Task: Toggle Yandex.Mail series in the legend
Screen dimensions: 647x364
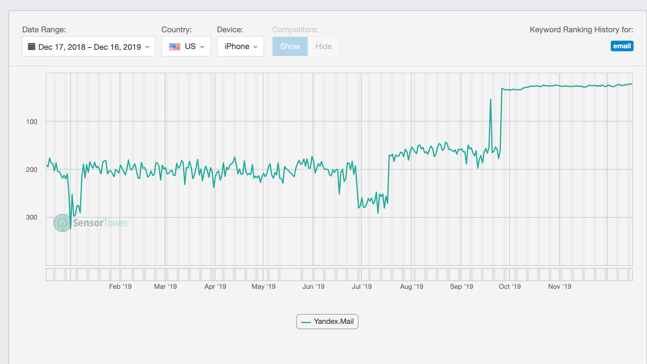Action: point(327,321)
